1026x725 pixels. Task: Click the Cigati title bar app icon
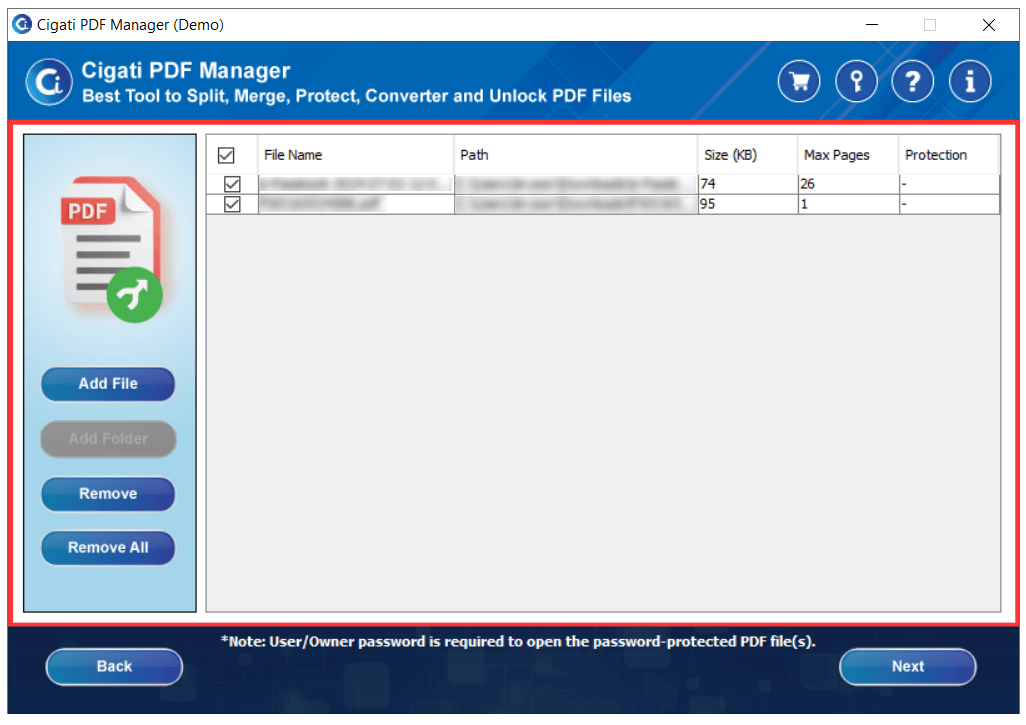click(x=22, y=24)
